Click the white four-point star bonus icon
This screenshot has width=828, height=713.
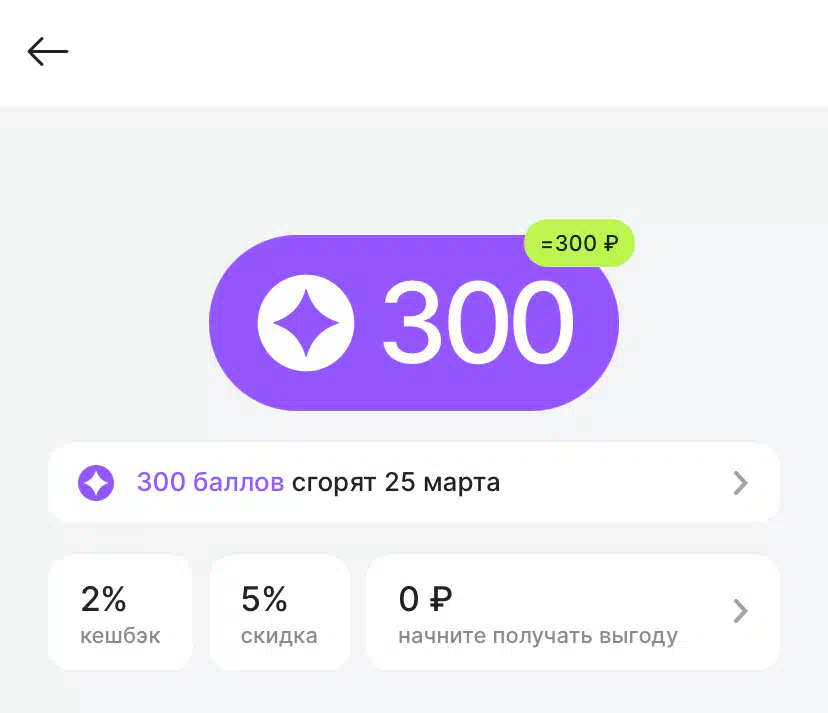[x=306, y=323]
